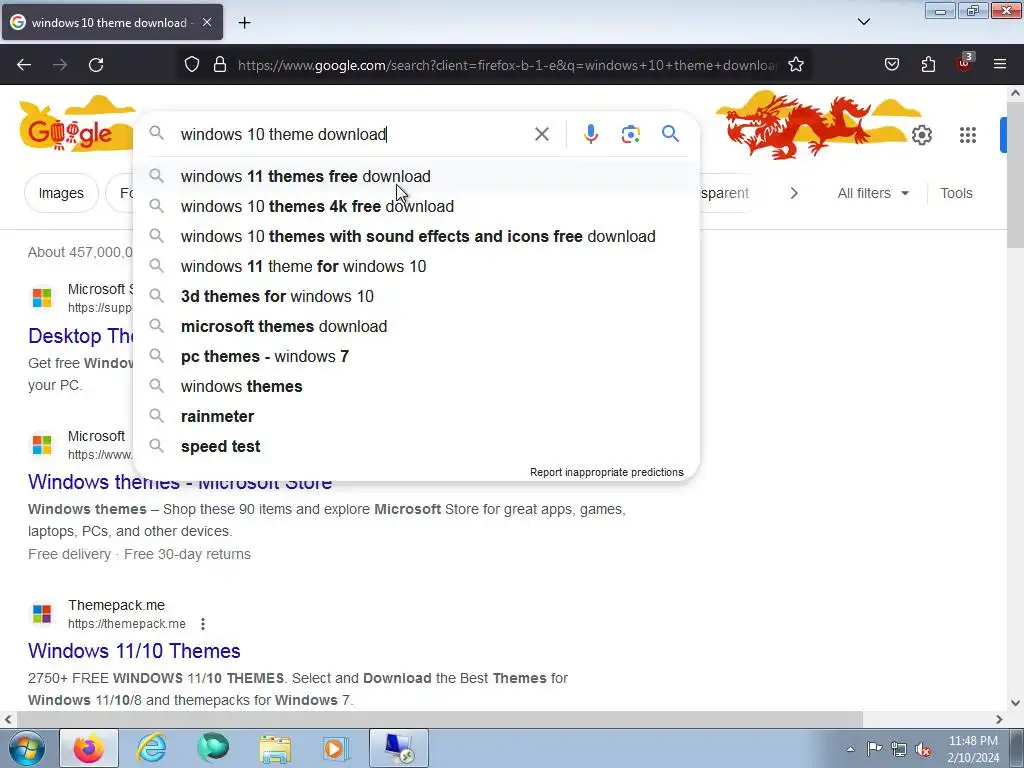Viewport: 1024px width, 768px height.
Task: Choose suggestion microsoft themes download
Action: point(417,327)
